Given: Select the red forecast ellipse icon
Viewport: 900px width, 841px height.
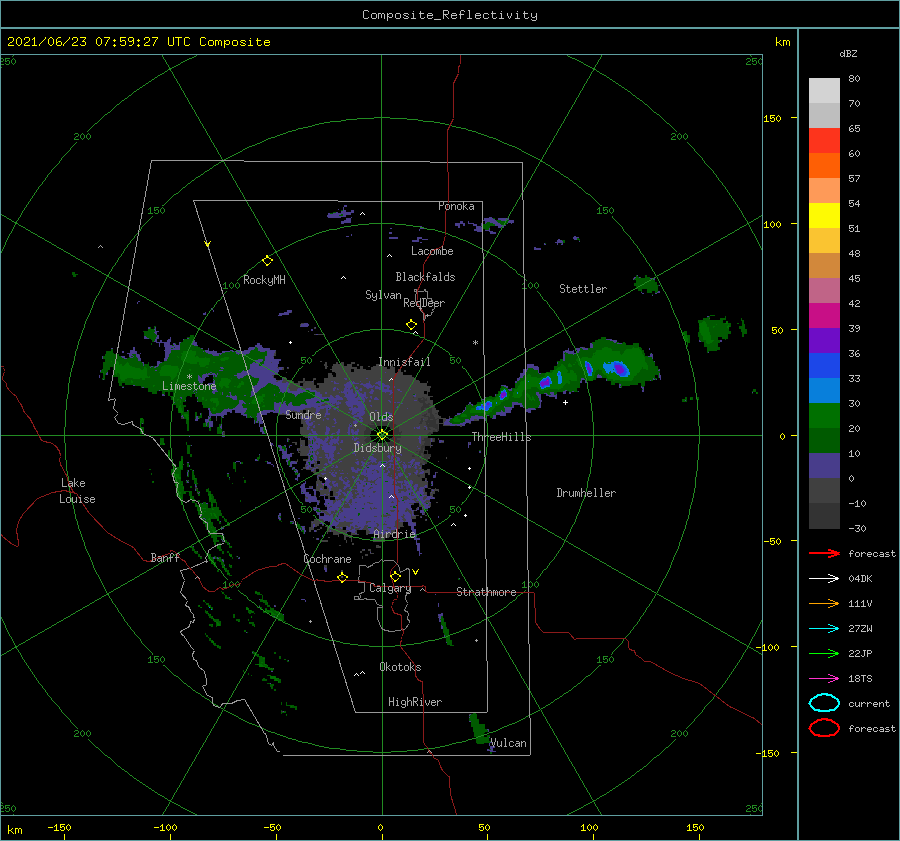Looking at the screenshot, I should click(824, 728).
